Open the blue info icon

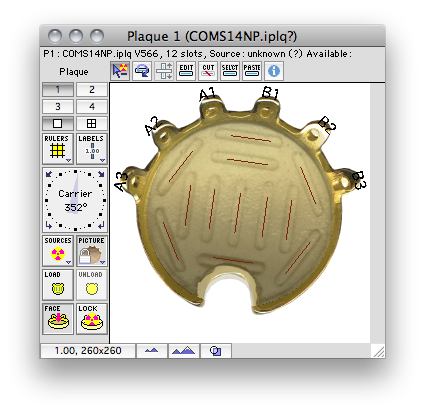[274, 71]
